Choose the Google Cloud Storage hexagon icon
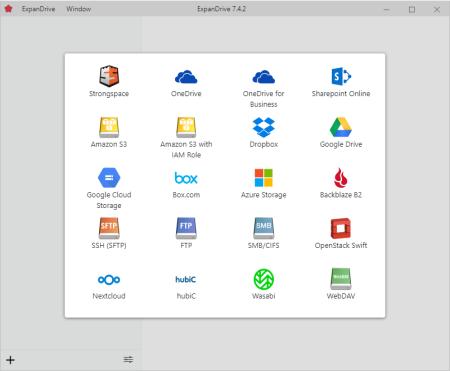This screenshot has height=371, width=450. 109,178
